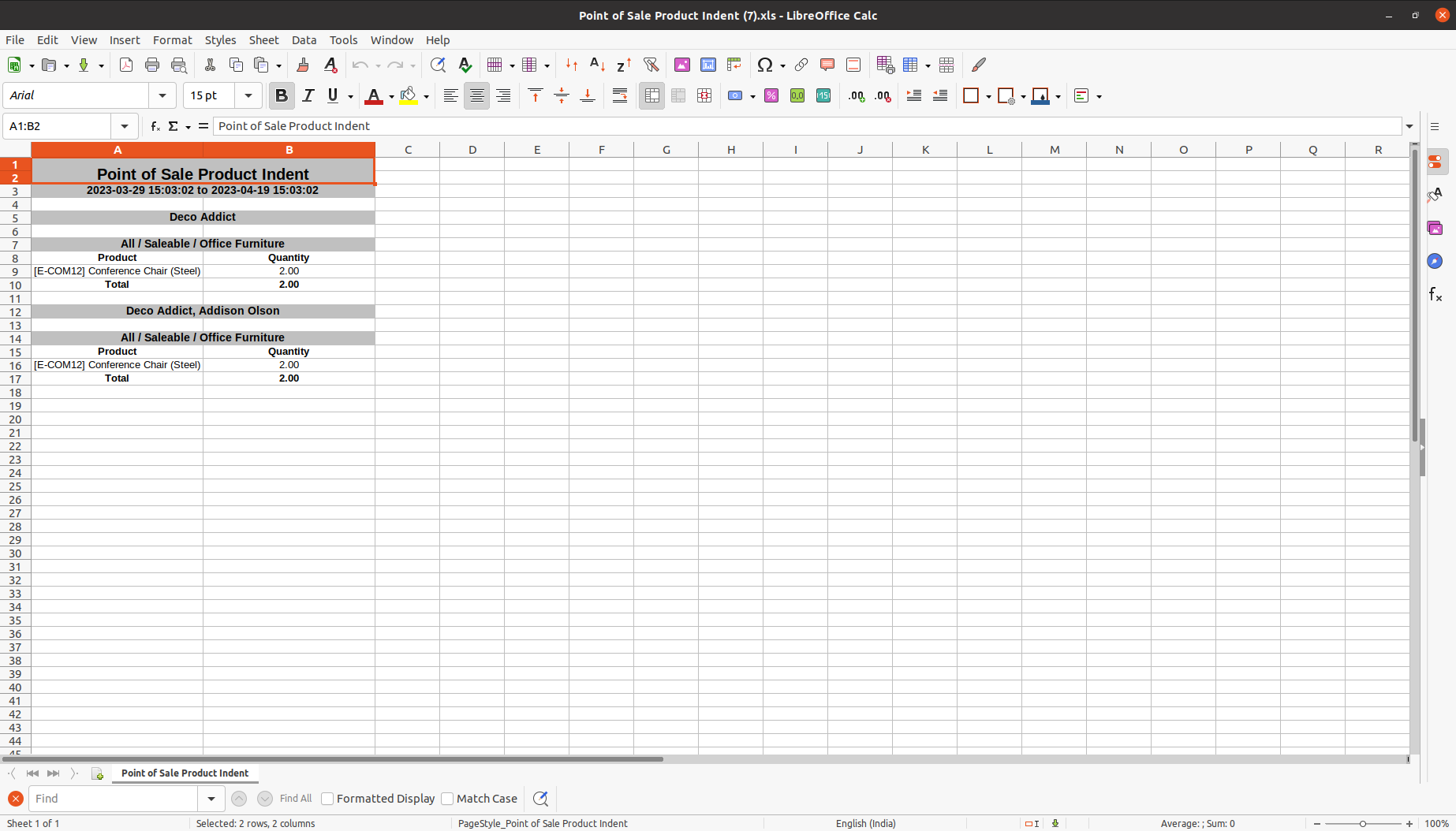Click the Print icon in toolbar

pos(152,65)
